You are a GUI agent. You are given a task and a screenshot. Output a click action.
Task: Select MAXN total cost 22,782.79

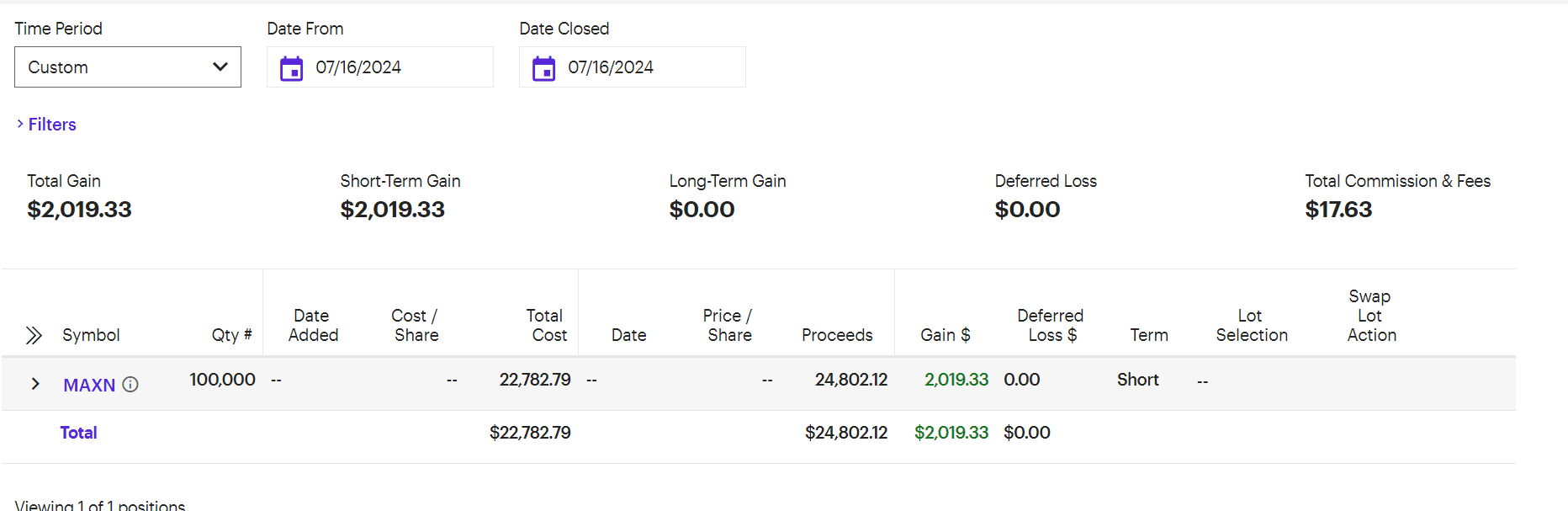pyautogui.click(x=535, y=380)
